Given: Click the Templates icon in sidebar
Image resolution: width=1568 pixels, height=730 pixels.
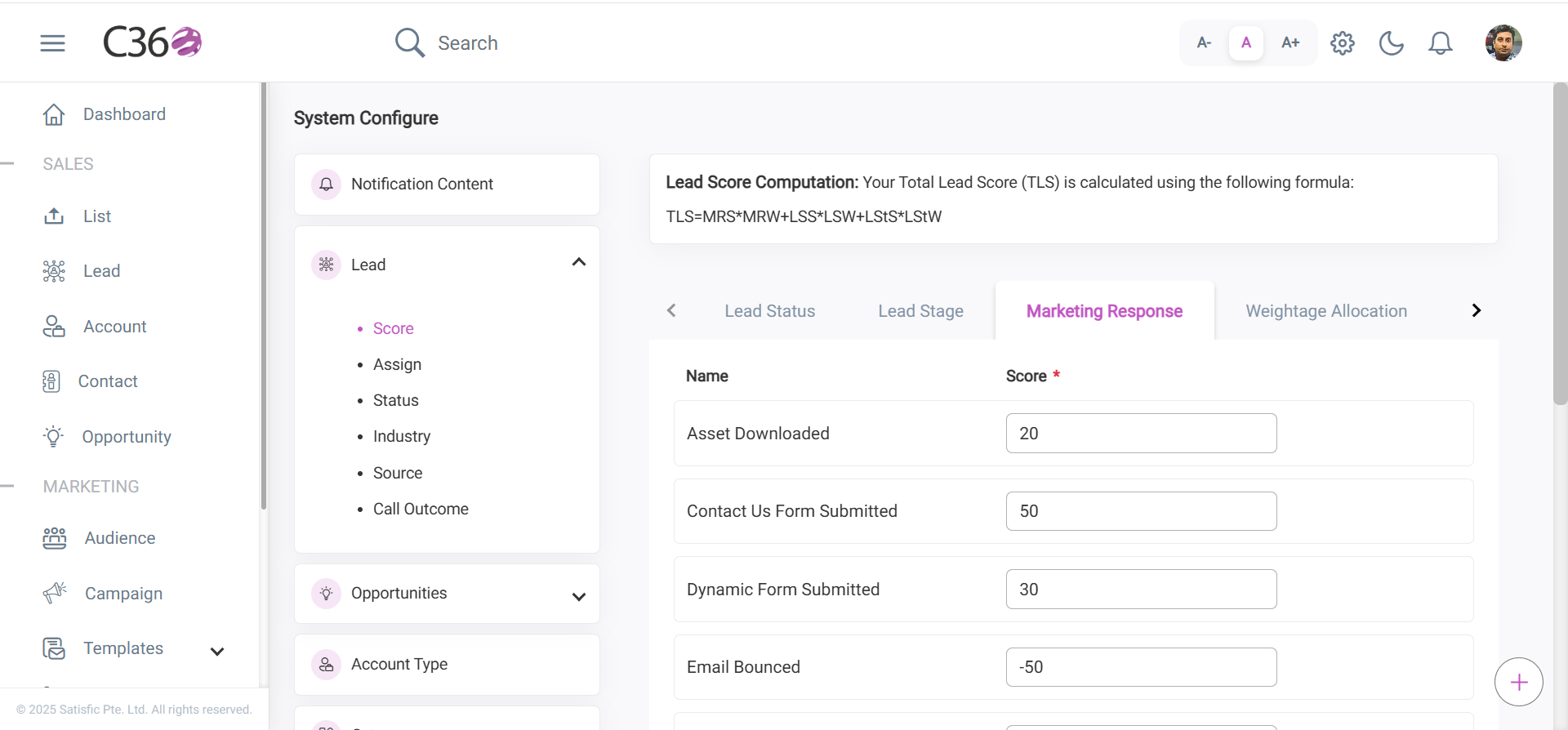Looking at the screenshot, I should (54, 648).
